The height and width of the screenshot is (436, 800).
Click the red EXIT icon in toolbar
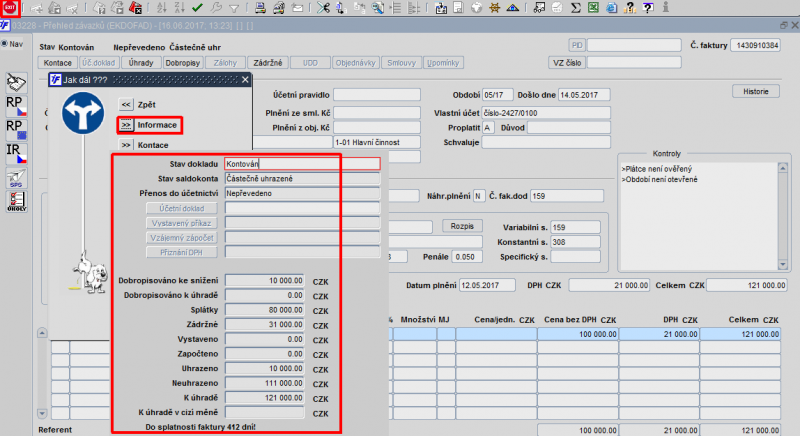coord(10,9)
